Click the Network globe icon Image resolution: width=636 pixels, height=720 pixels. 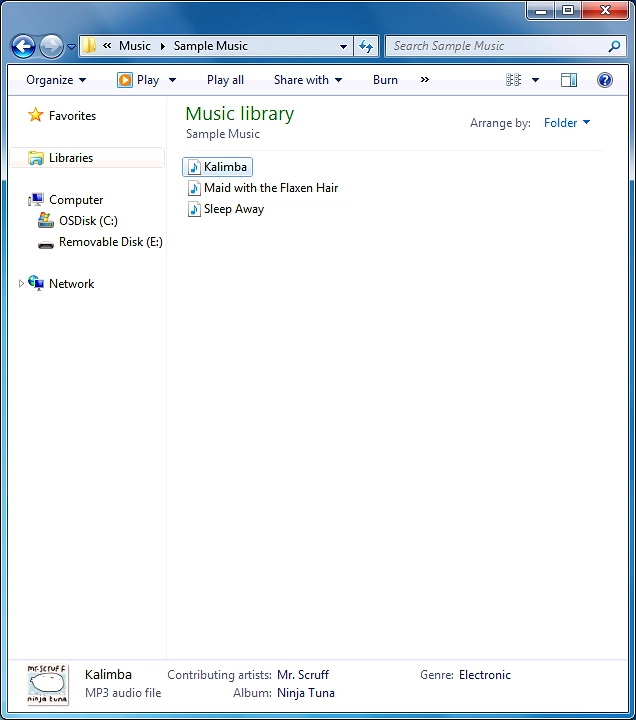(x=36, y=283)
